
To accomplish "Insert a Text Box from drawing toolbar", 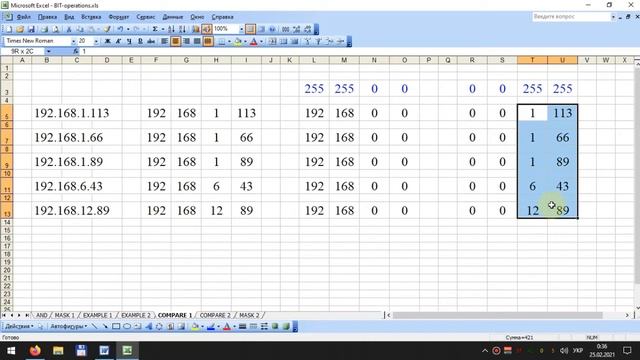I will [138, 327].
